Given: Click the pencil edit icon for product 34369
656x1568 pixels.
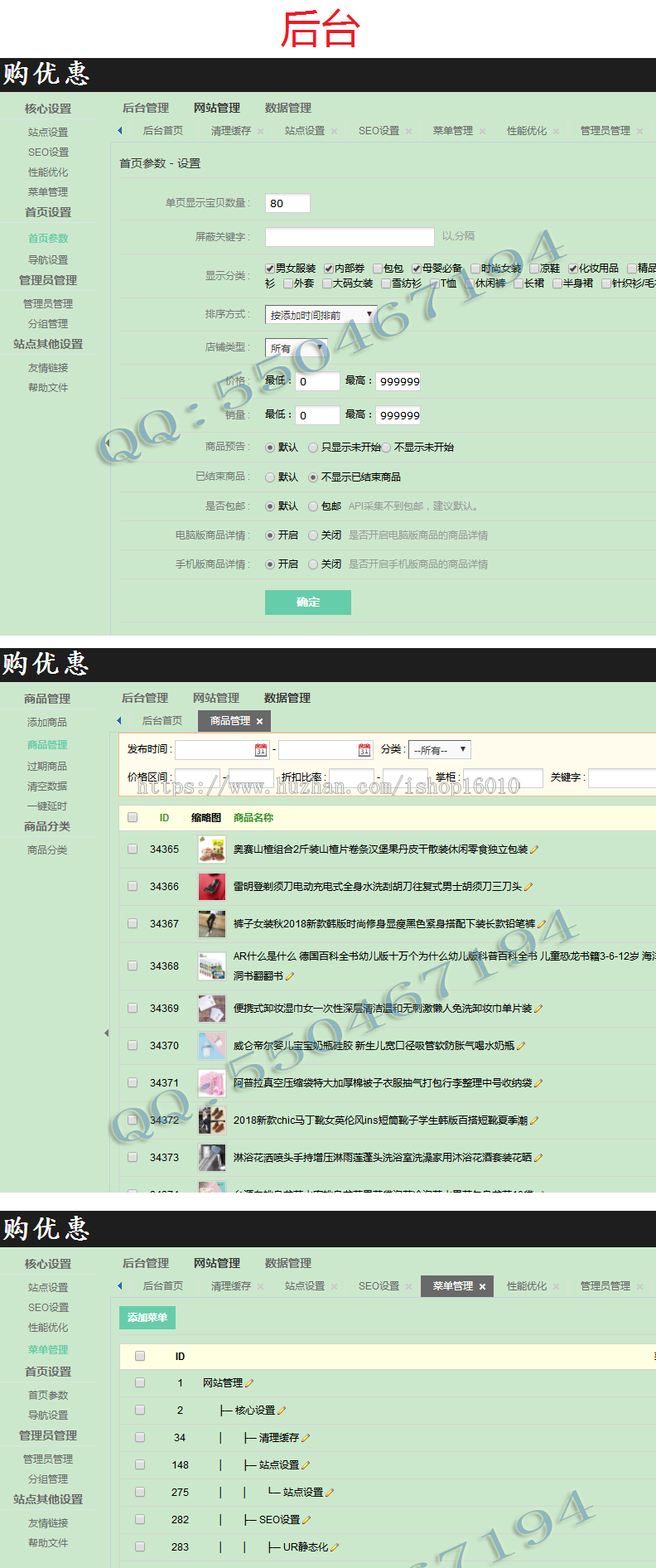Looking at the screenshot, I should (x=538, y=1009).
